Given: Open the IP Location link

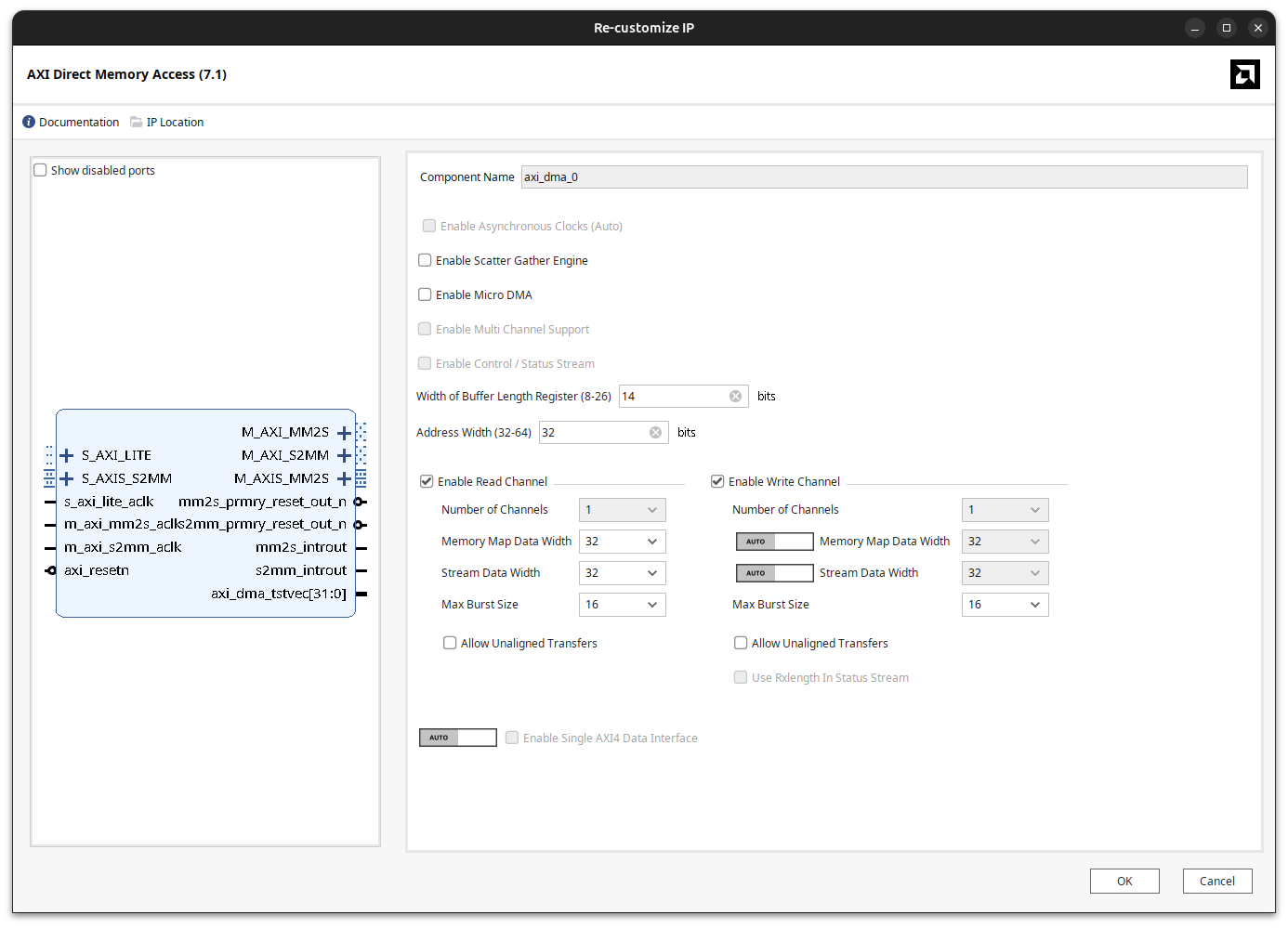Looking at the screenshot, I should point(175,123).
